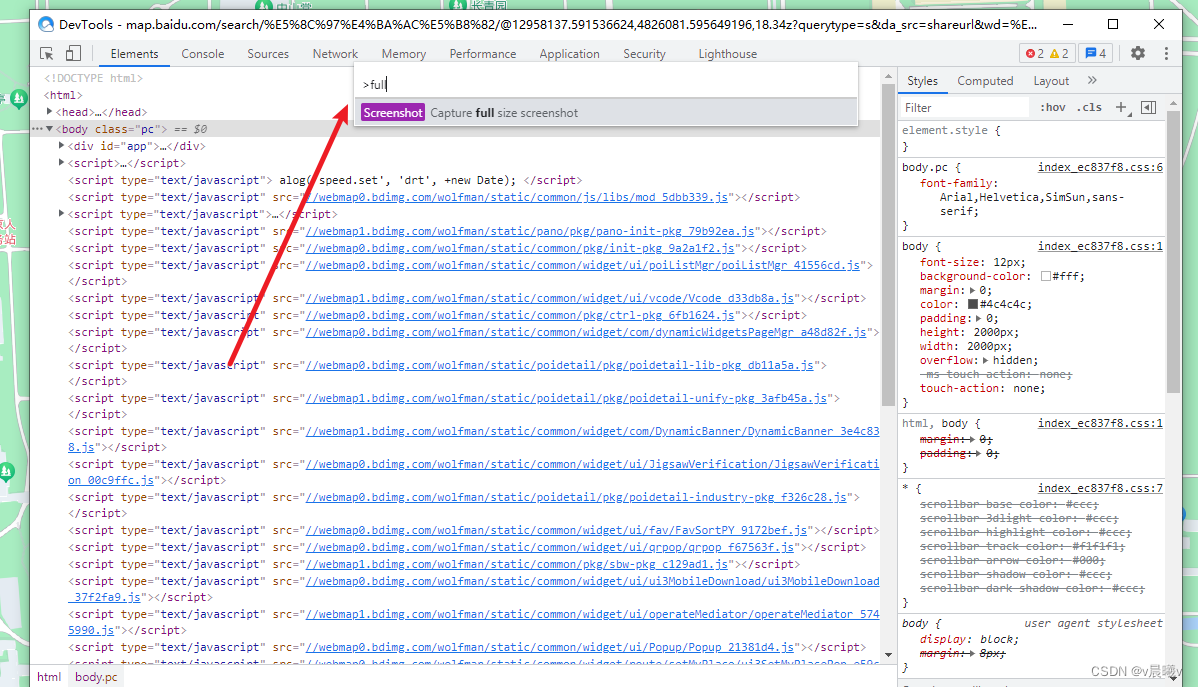Select html in the breadcrumb bar
1198x687 pixels.
(49, 676)
